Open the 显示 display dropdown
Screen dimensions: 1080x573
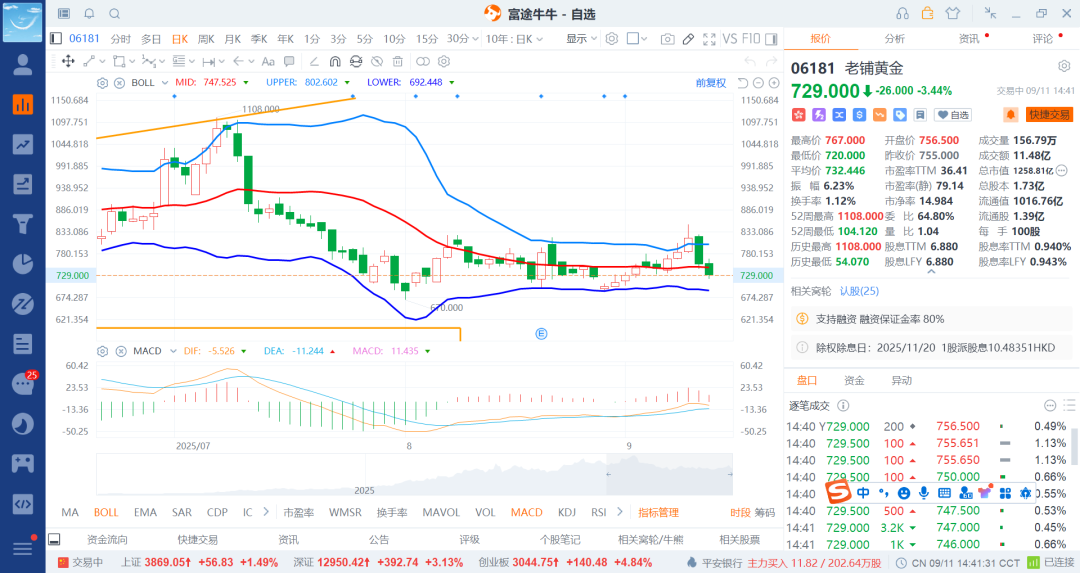[581, 39]
